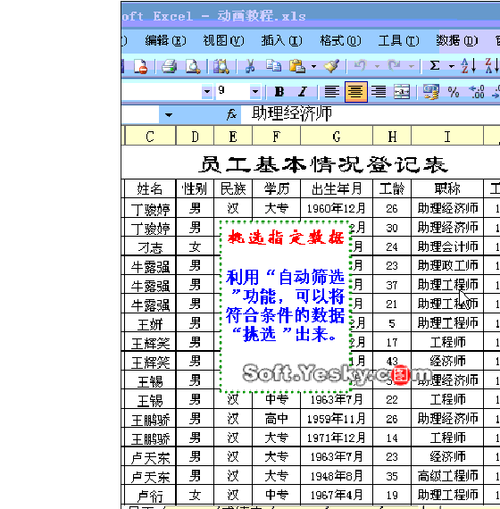Select Align Left
Viewport: 500px width, 509px height.
pyautogui.click(x=332, y=92)
